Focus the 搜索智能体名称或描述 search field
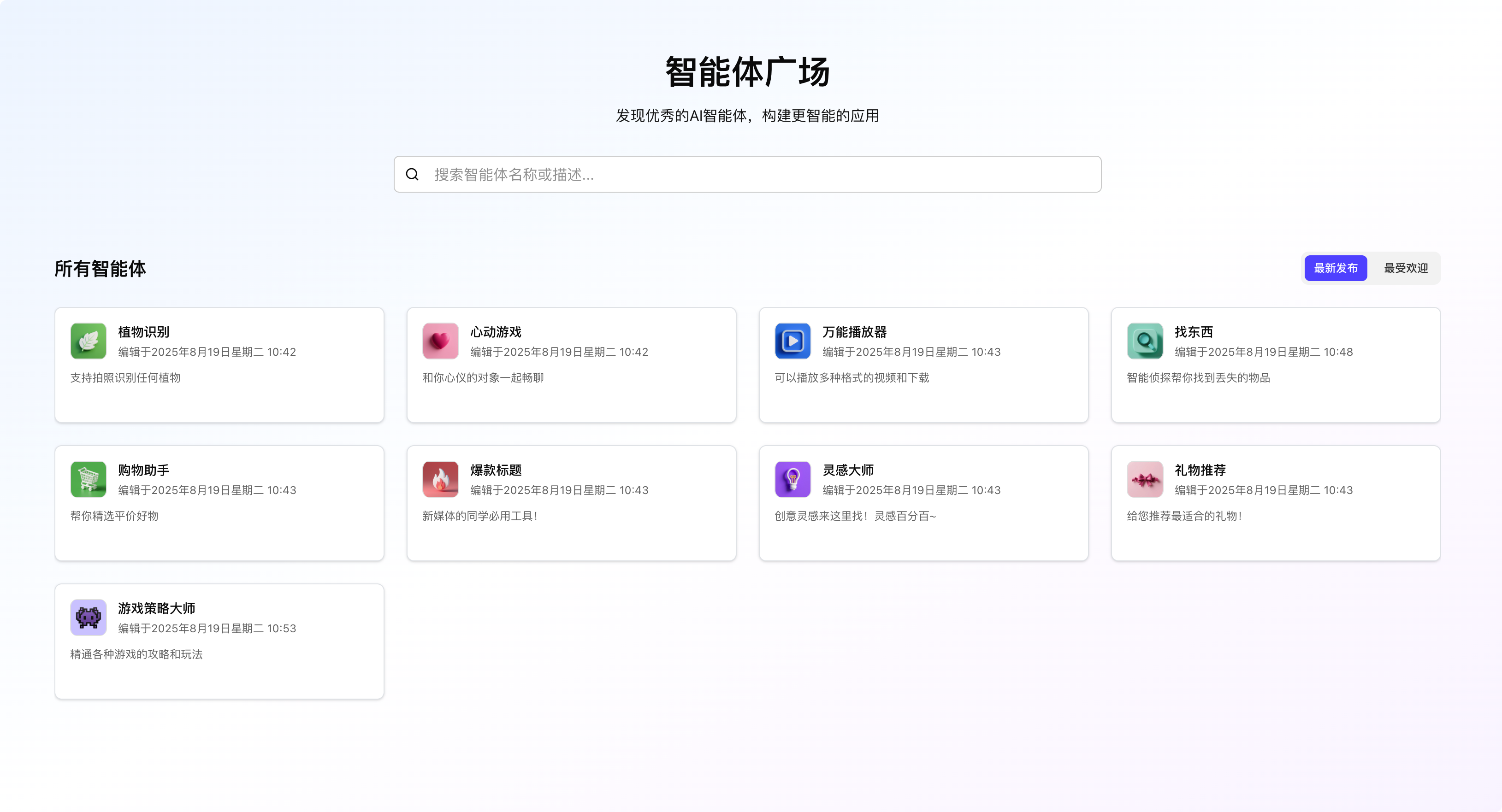1502x812 pixels. coord(758,174)
